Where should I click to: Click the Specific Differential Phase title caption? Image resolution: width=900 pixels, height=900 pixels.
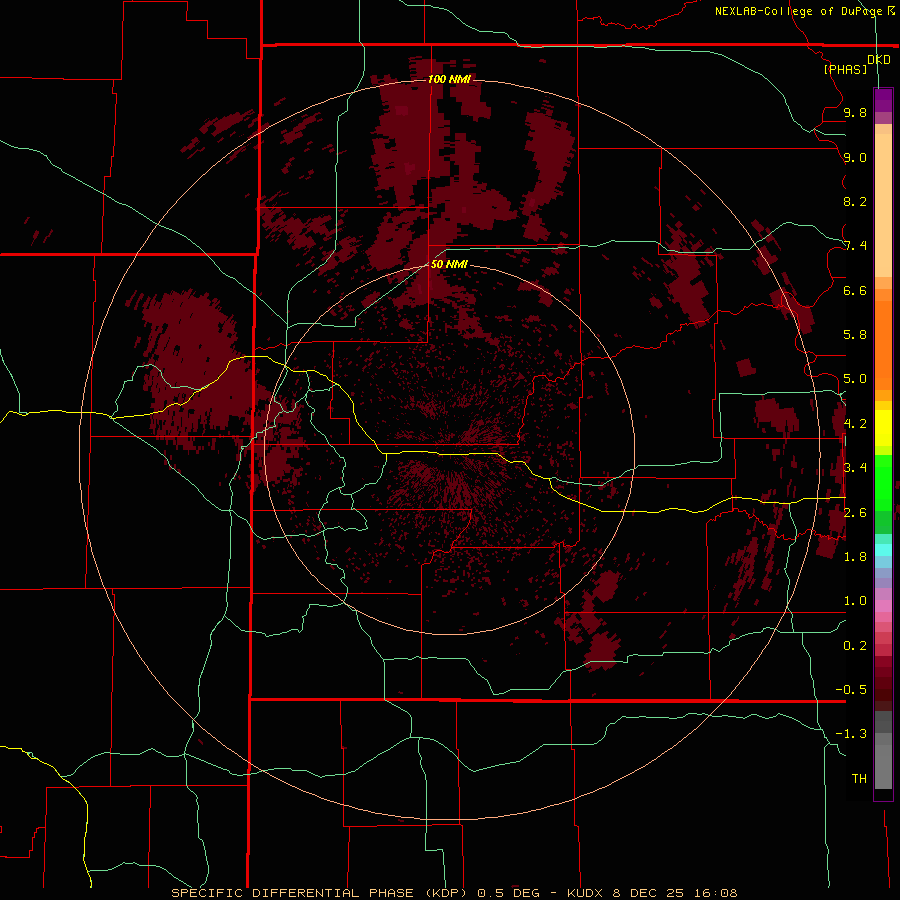[454, 893]
